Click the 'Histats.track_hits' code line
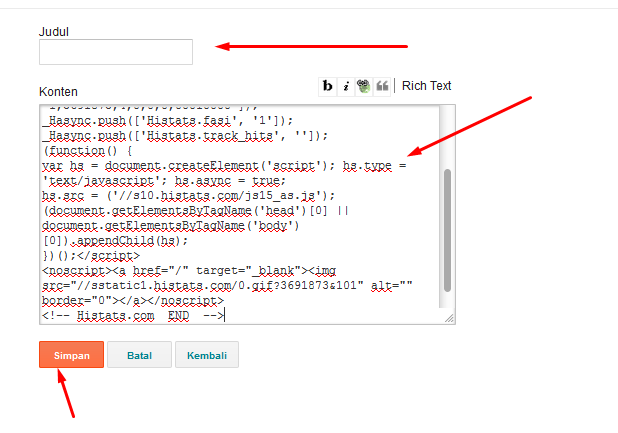The width and height of the screenshot is (618, 433). point(185,136)
